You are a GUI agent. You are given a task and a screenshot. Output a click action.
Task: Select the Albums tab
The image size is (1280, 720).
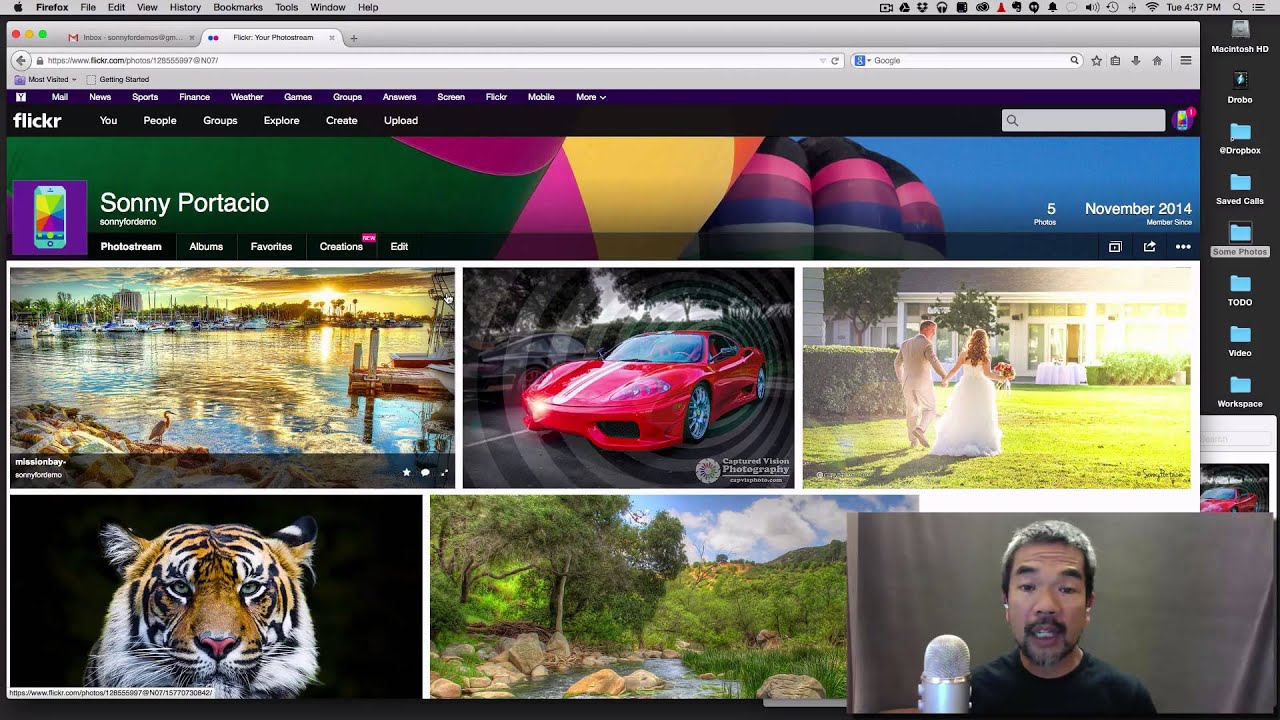pos(206,247)
